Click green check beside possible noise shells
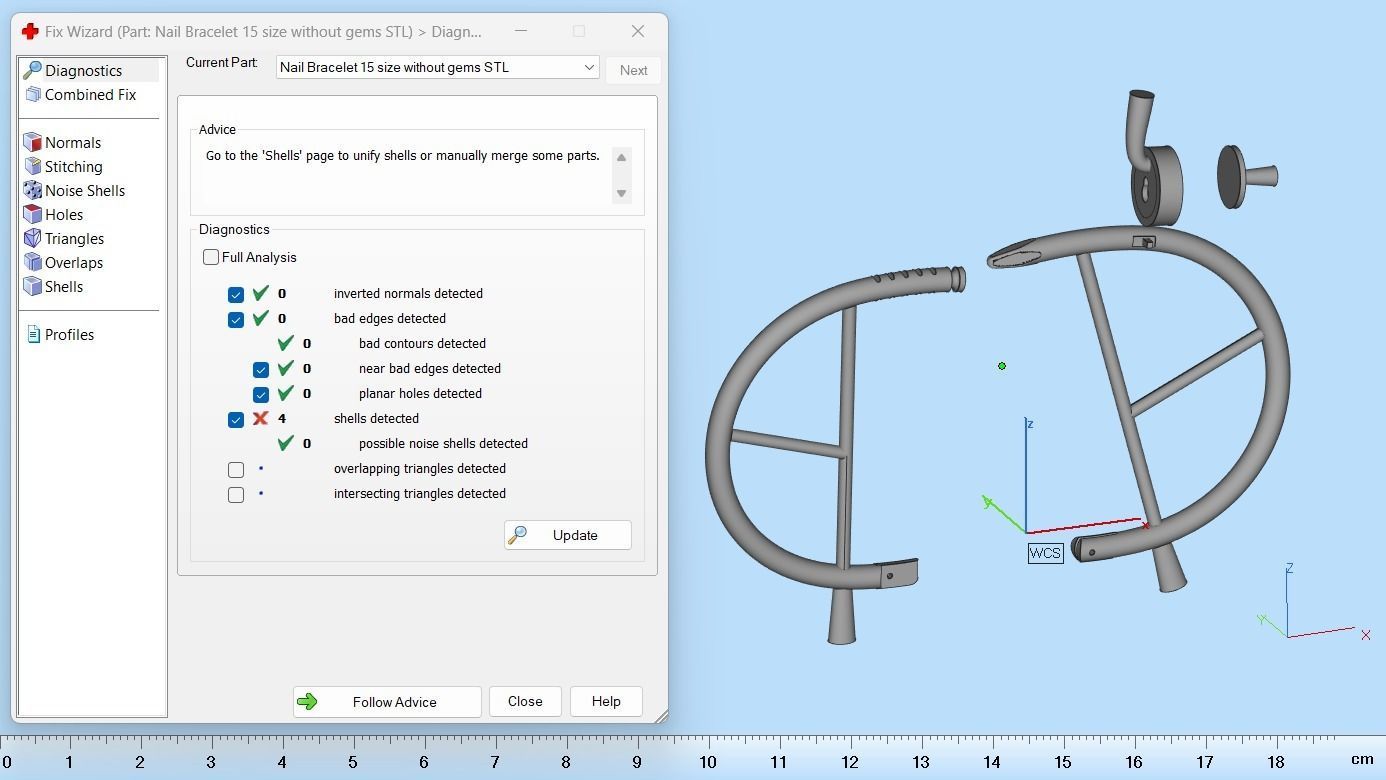Image resolution: width=1386 pixels, height=780 pixels. click(286, 443)
